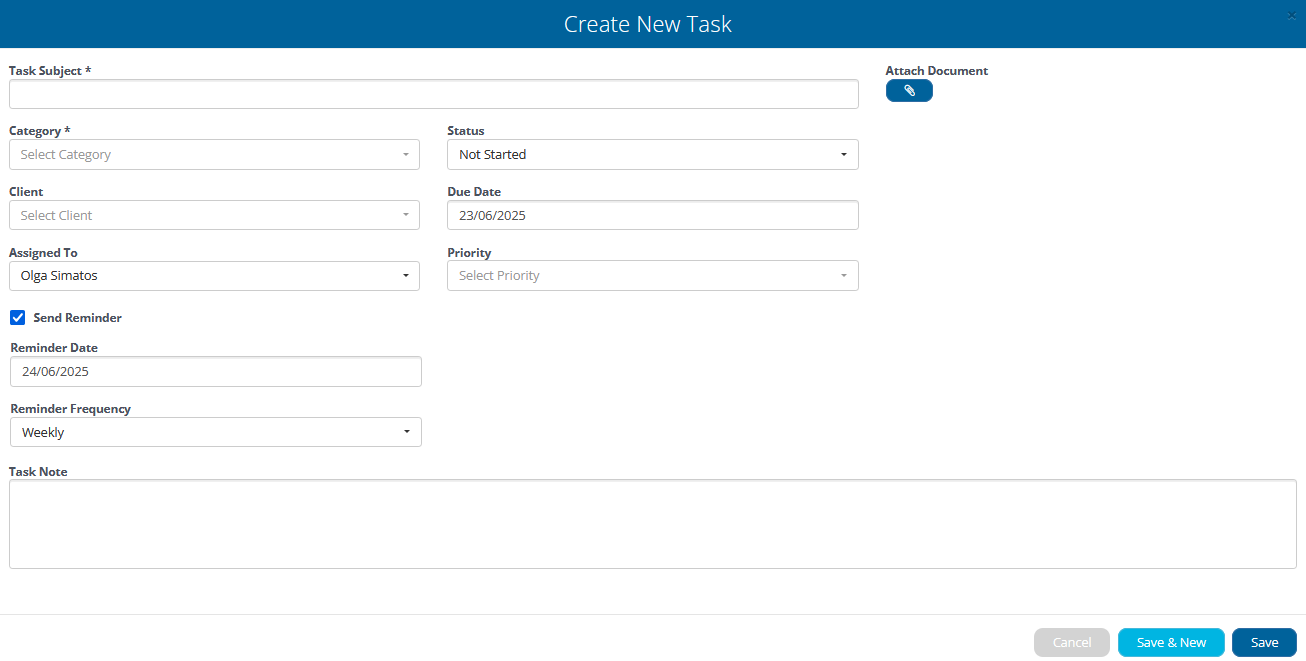Click the paperclip Attach Document icon
The height and width of the screenshot is (661, 1306).
909,91
